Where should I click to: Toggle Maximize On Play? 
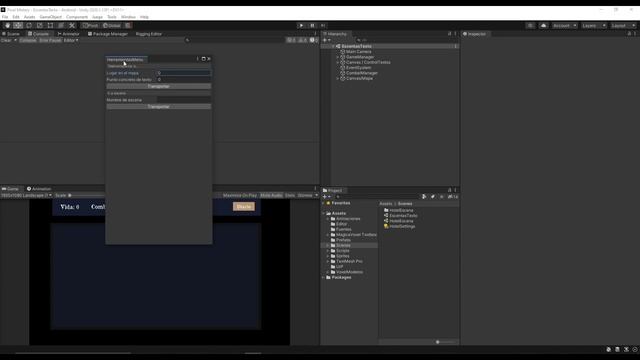[x=240, y=196]
